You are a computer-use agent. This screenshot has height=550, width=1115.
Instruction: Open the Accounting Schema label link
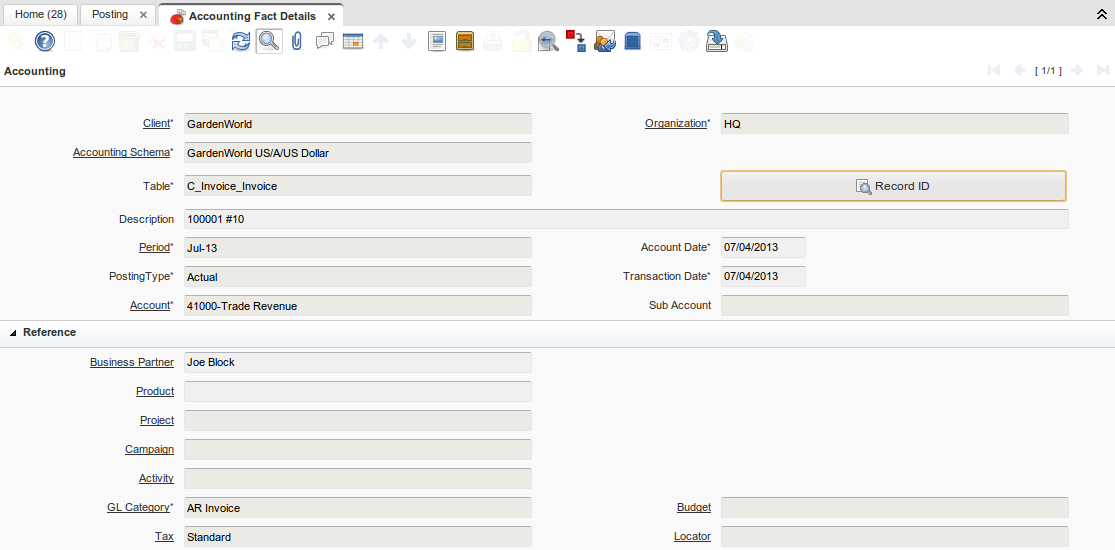point(121,153)
